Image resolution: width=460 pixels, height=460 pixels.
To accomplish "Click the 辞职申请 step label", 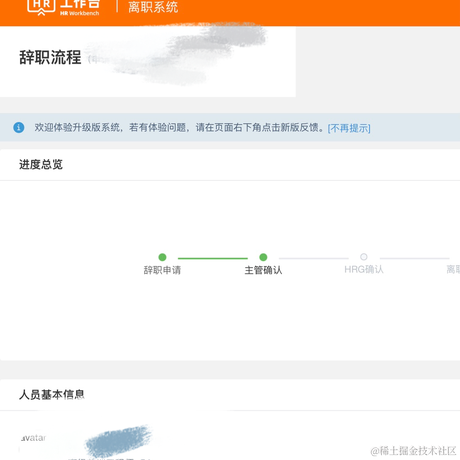I will click(x=162, y=270).
